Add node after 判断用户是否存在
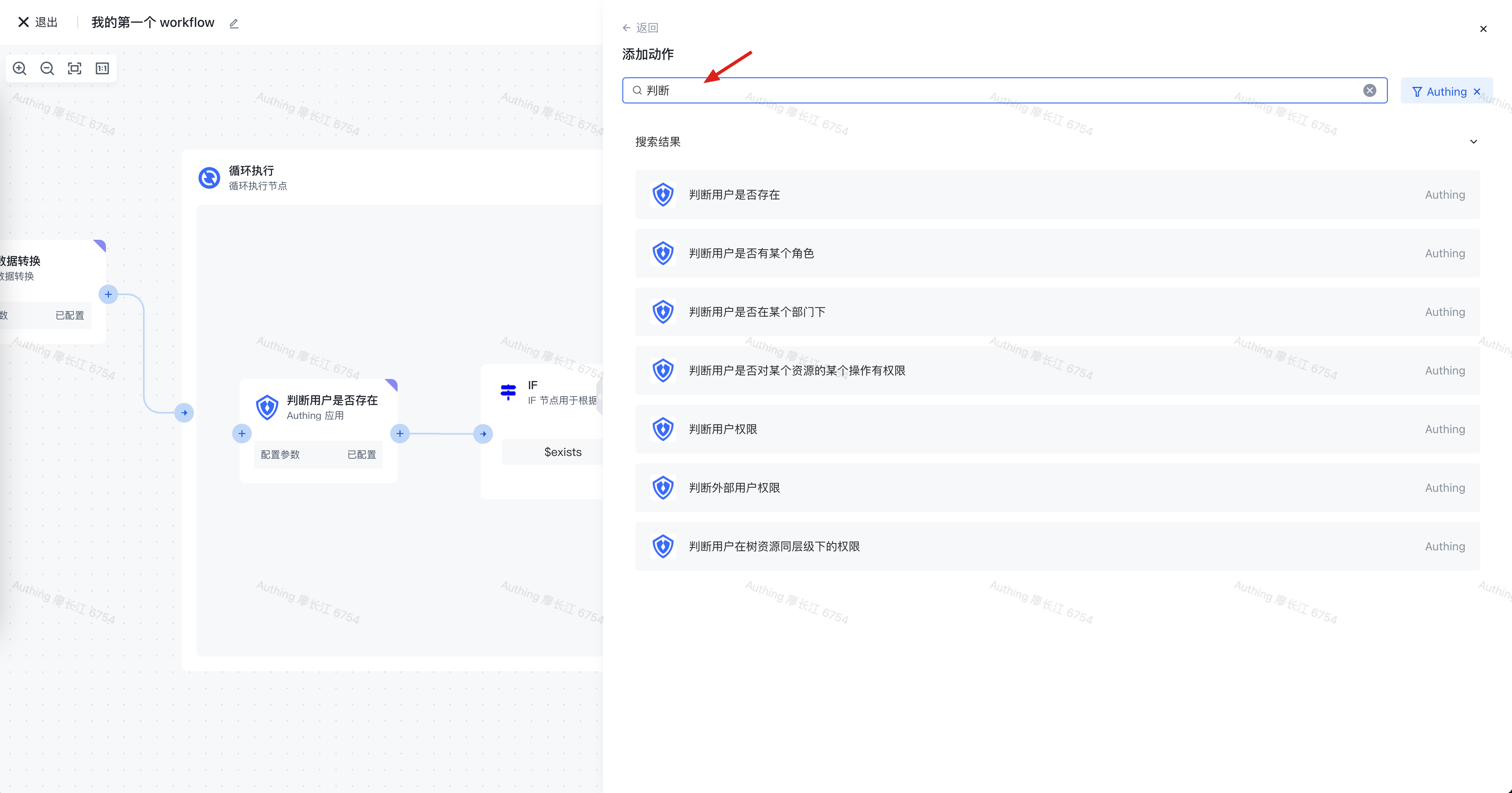Image resolution: width=1512 pixels, height=793 pixels. coord(400,434)
